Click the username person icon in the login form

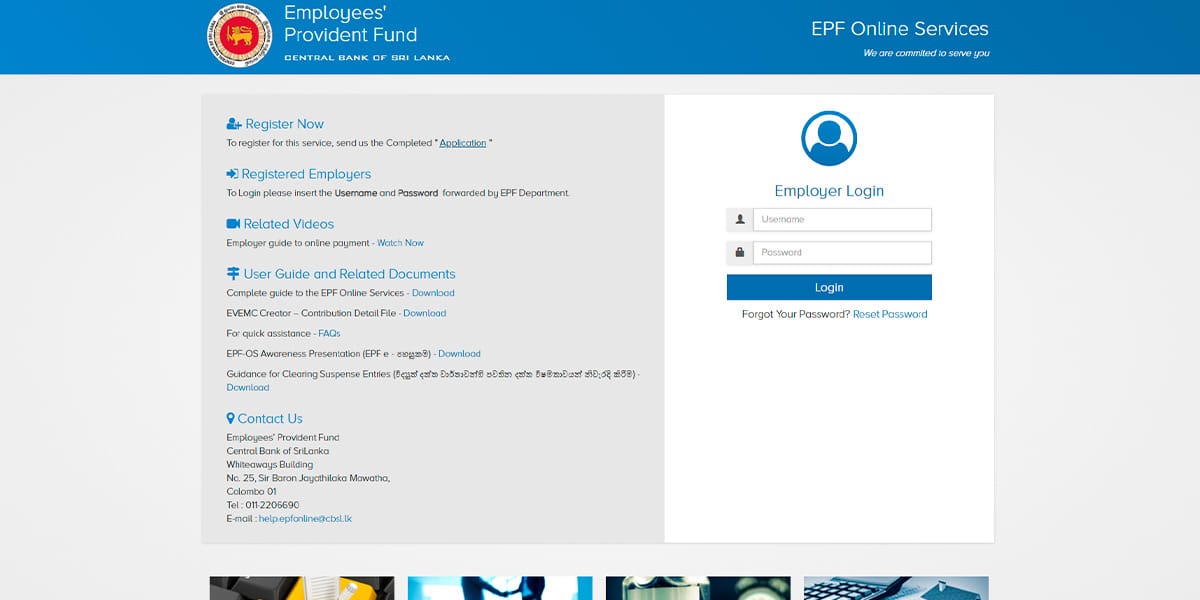(x=738, y=219)
